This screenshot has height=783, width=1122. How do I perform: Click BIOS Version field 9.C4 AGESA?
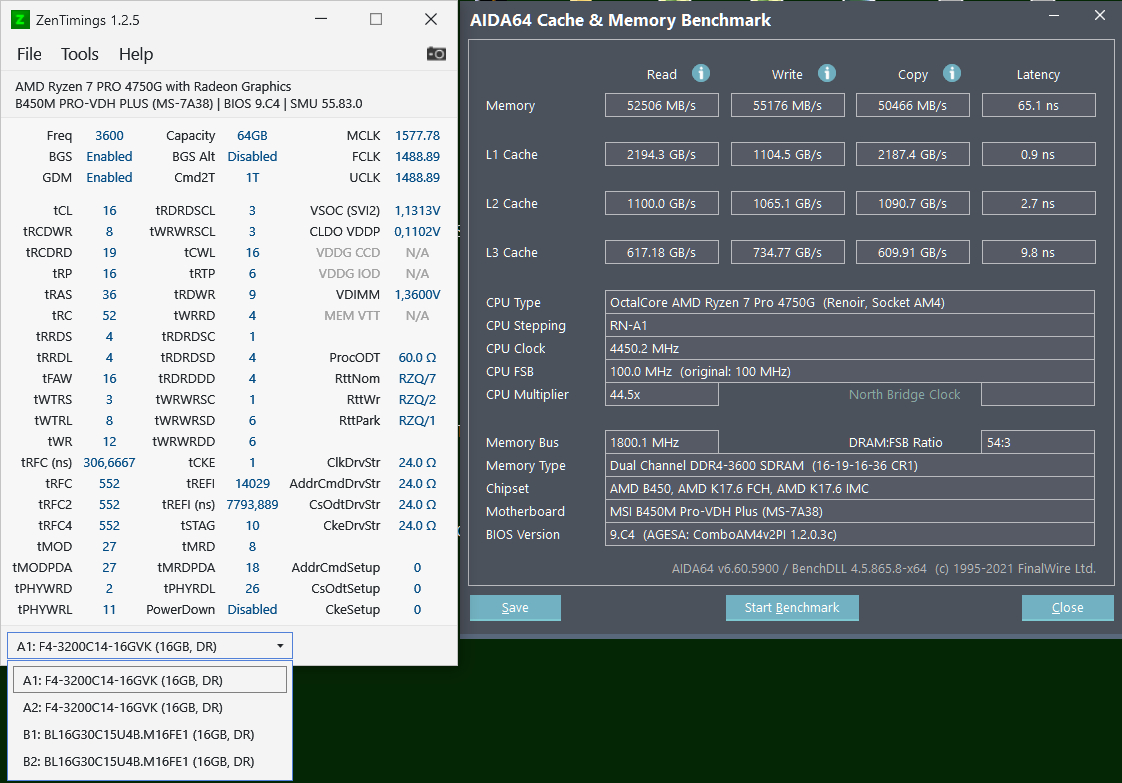849,534
